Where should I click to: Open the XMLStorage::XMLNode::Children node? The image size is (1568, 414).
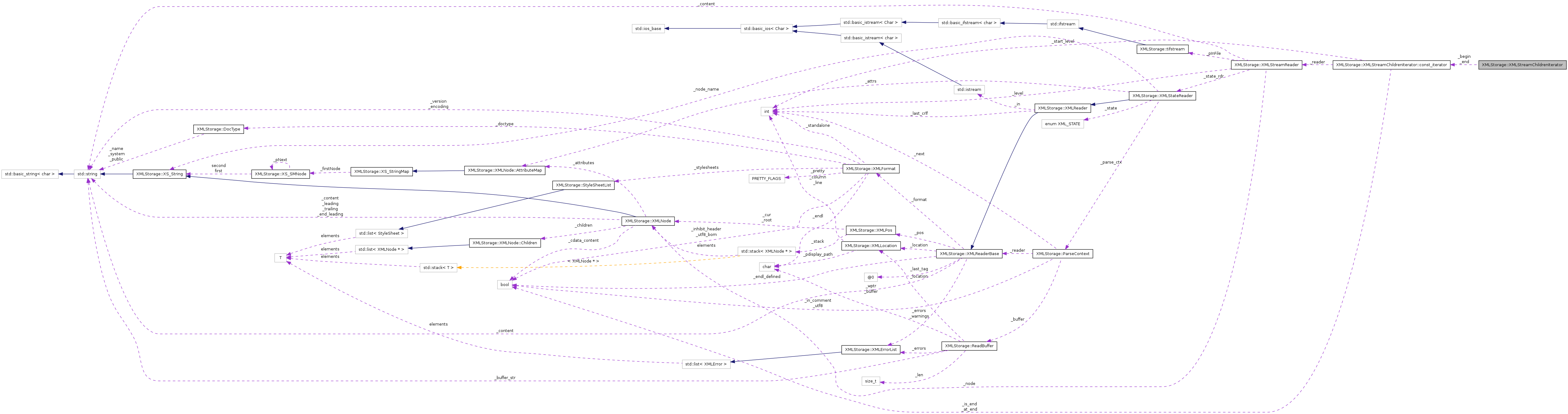click(x=505, y=243)
